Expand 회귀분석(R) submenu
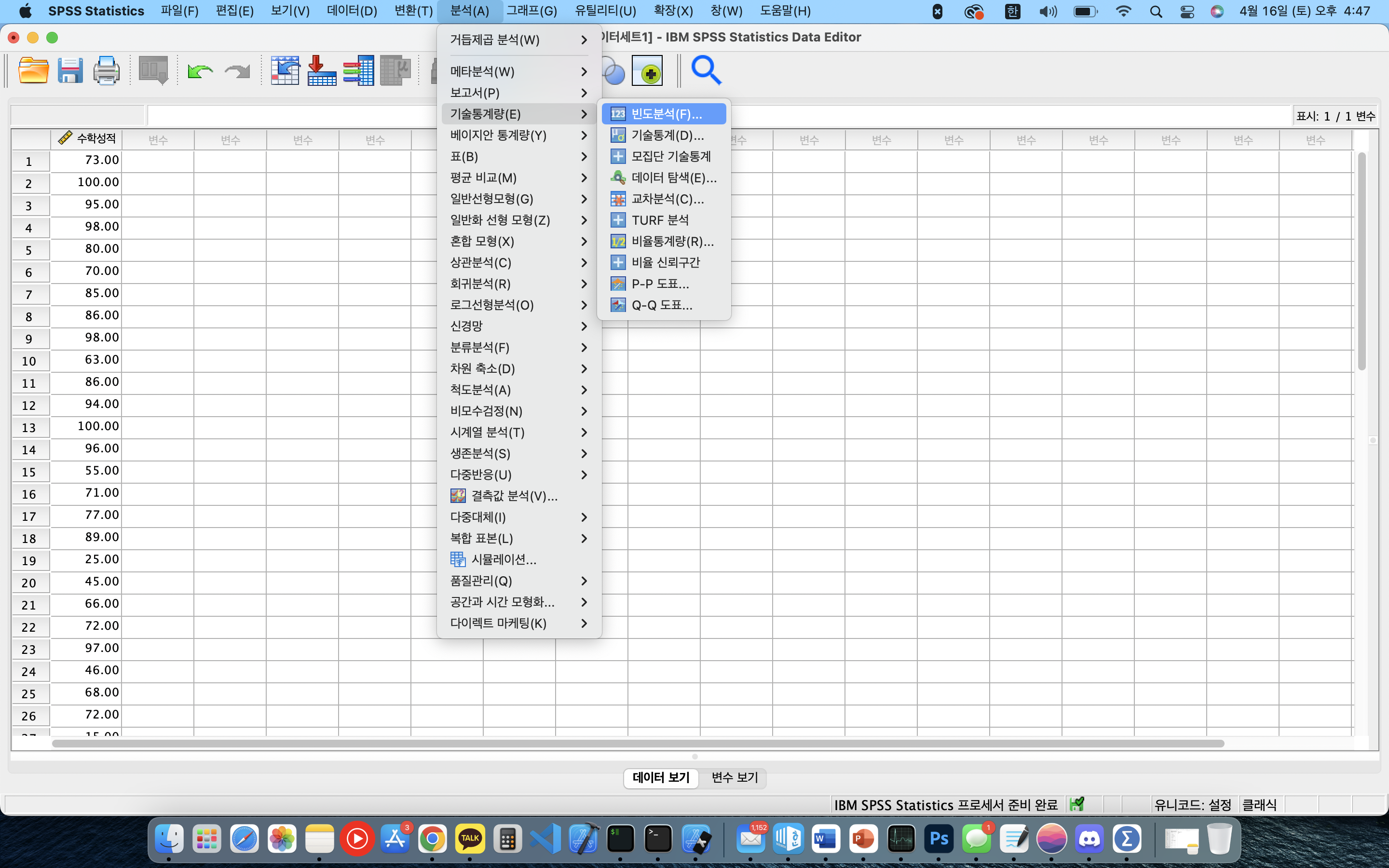The image size is (1389, 868). [x=519, y=284]
